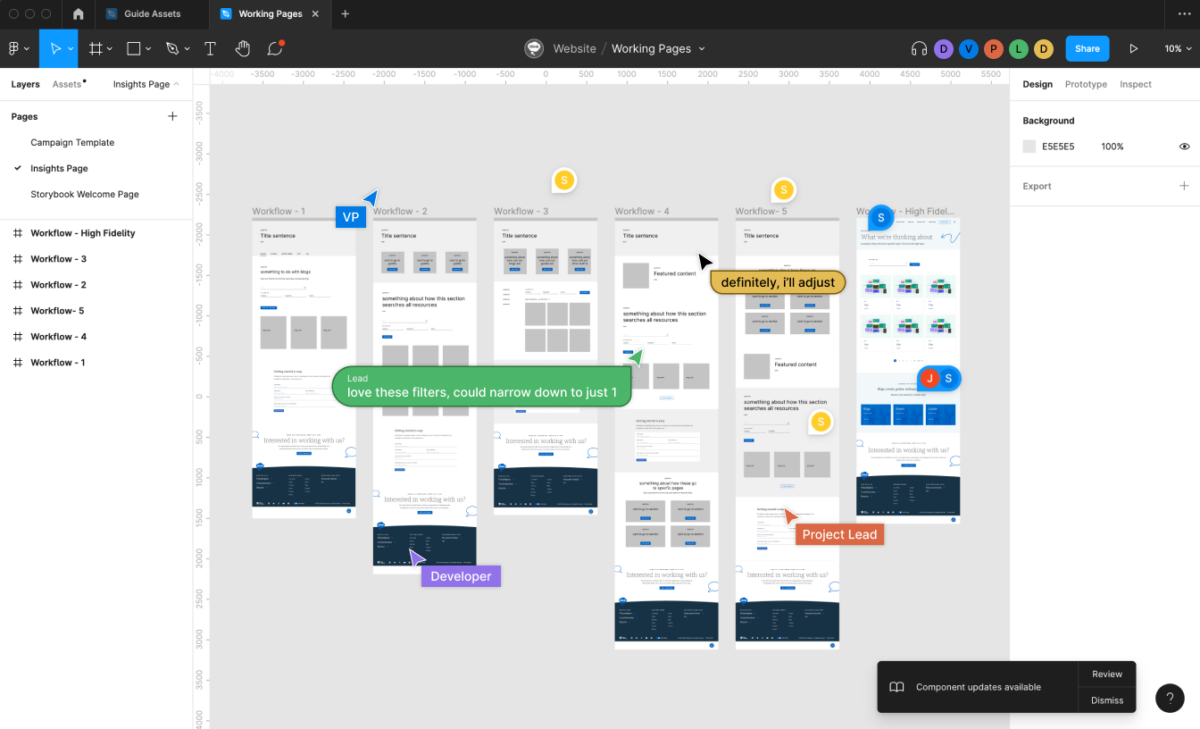Select the Move tool
The image size is (1200, 729).
(x=58, y=48)
